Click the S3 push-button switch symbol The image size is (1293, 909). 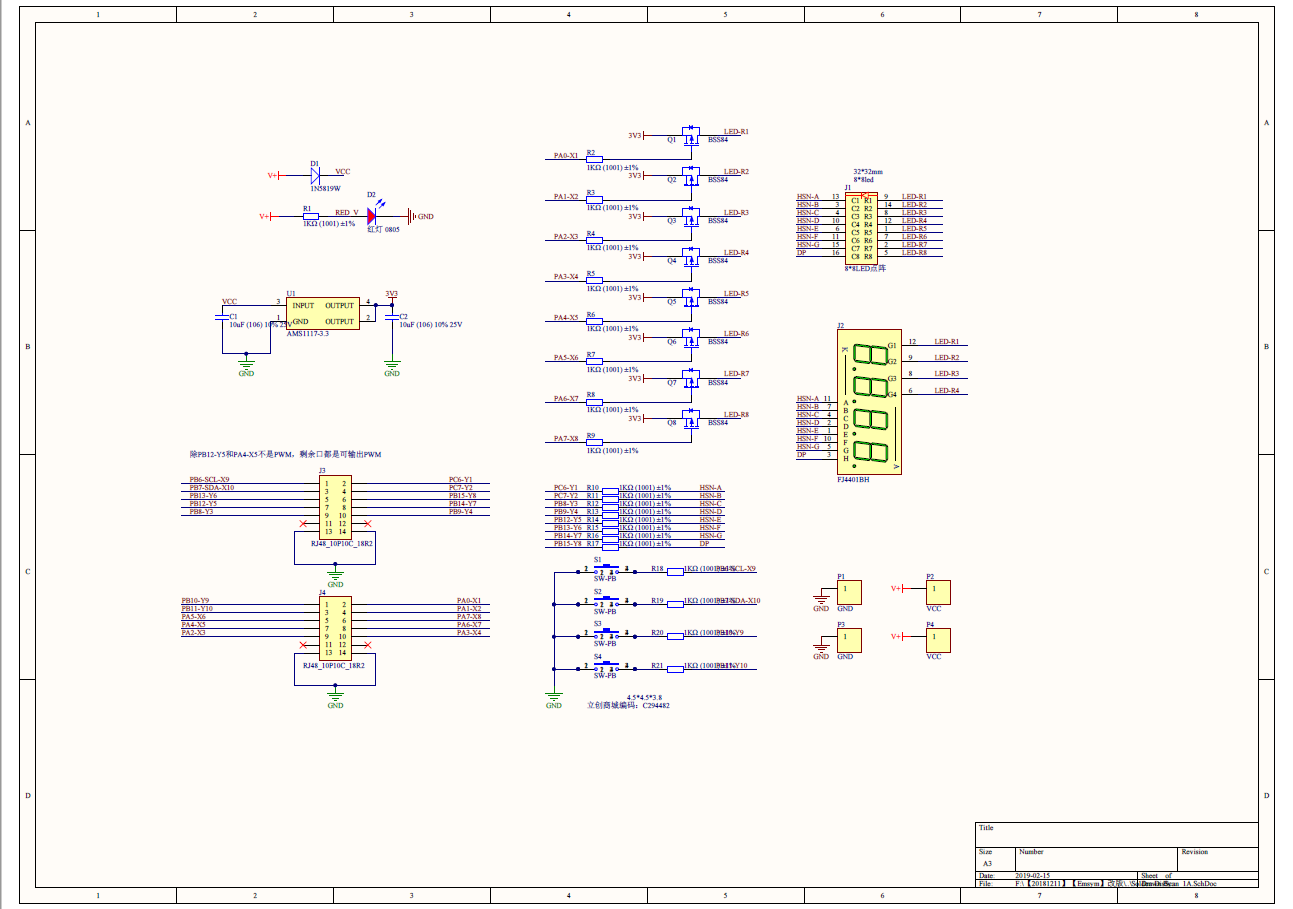606,634
